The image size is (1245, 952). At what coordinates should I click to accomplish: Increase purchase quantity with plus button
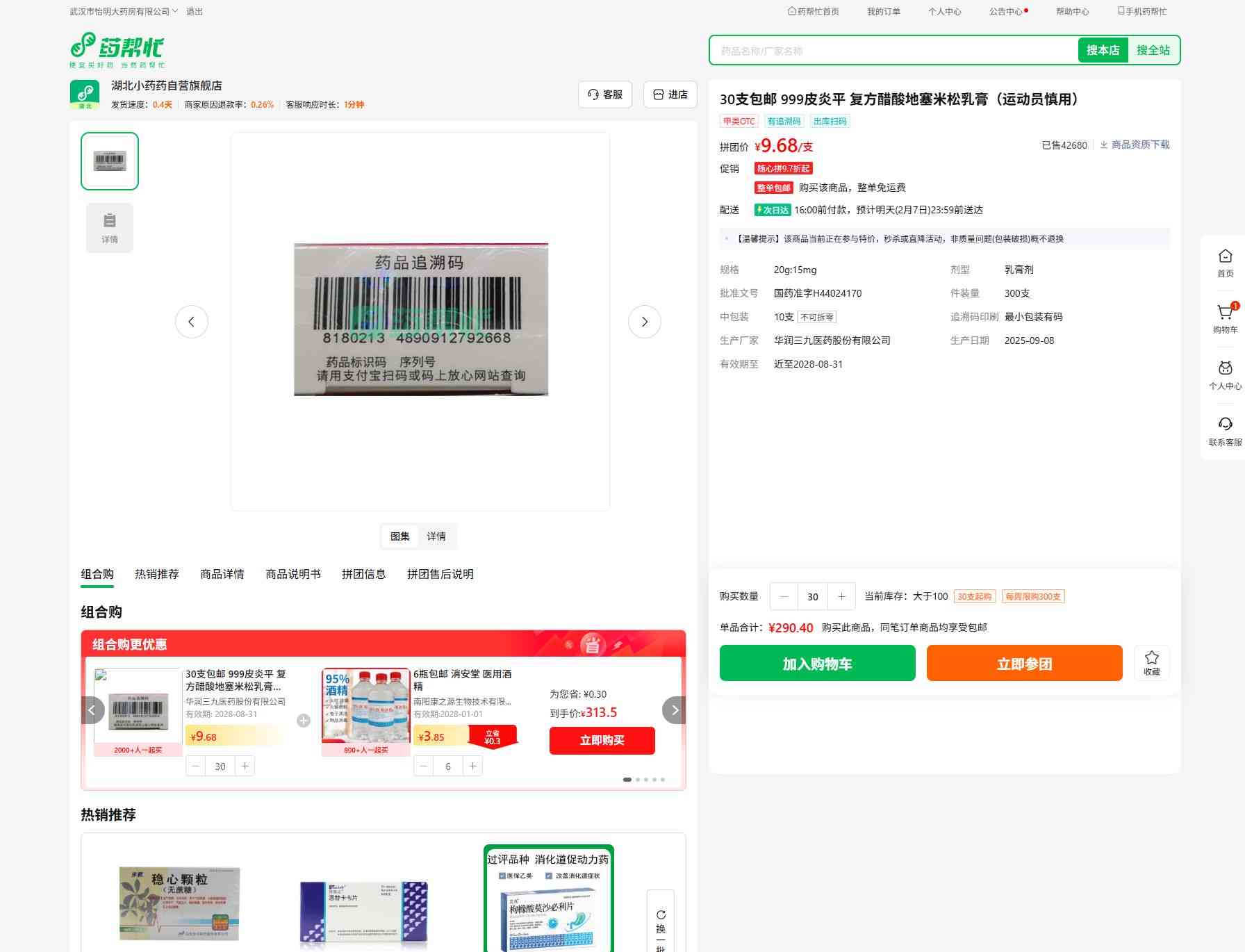pos(841,596)
